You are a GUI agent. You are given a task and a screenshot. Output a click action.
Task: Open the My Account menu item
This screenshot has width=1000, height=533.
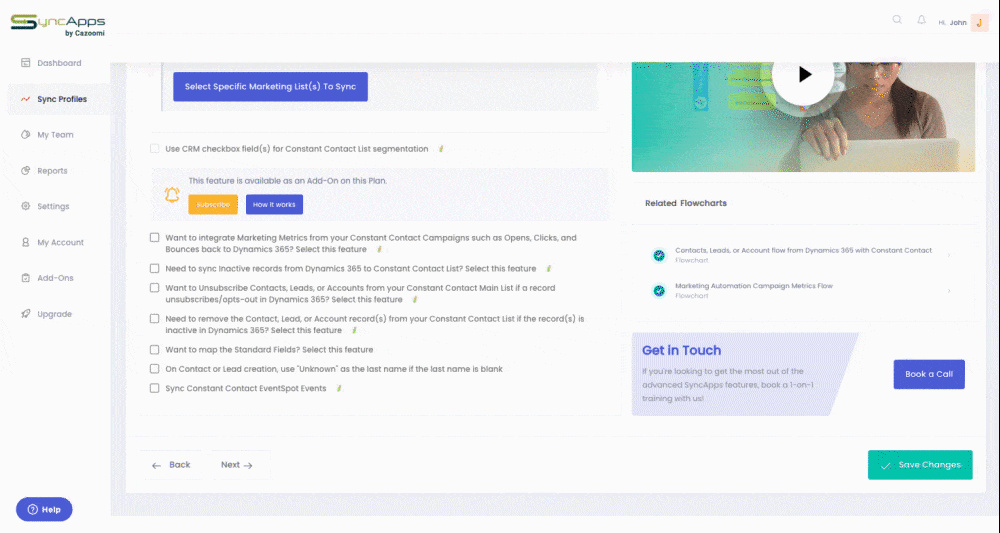(59, 242)
